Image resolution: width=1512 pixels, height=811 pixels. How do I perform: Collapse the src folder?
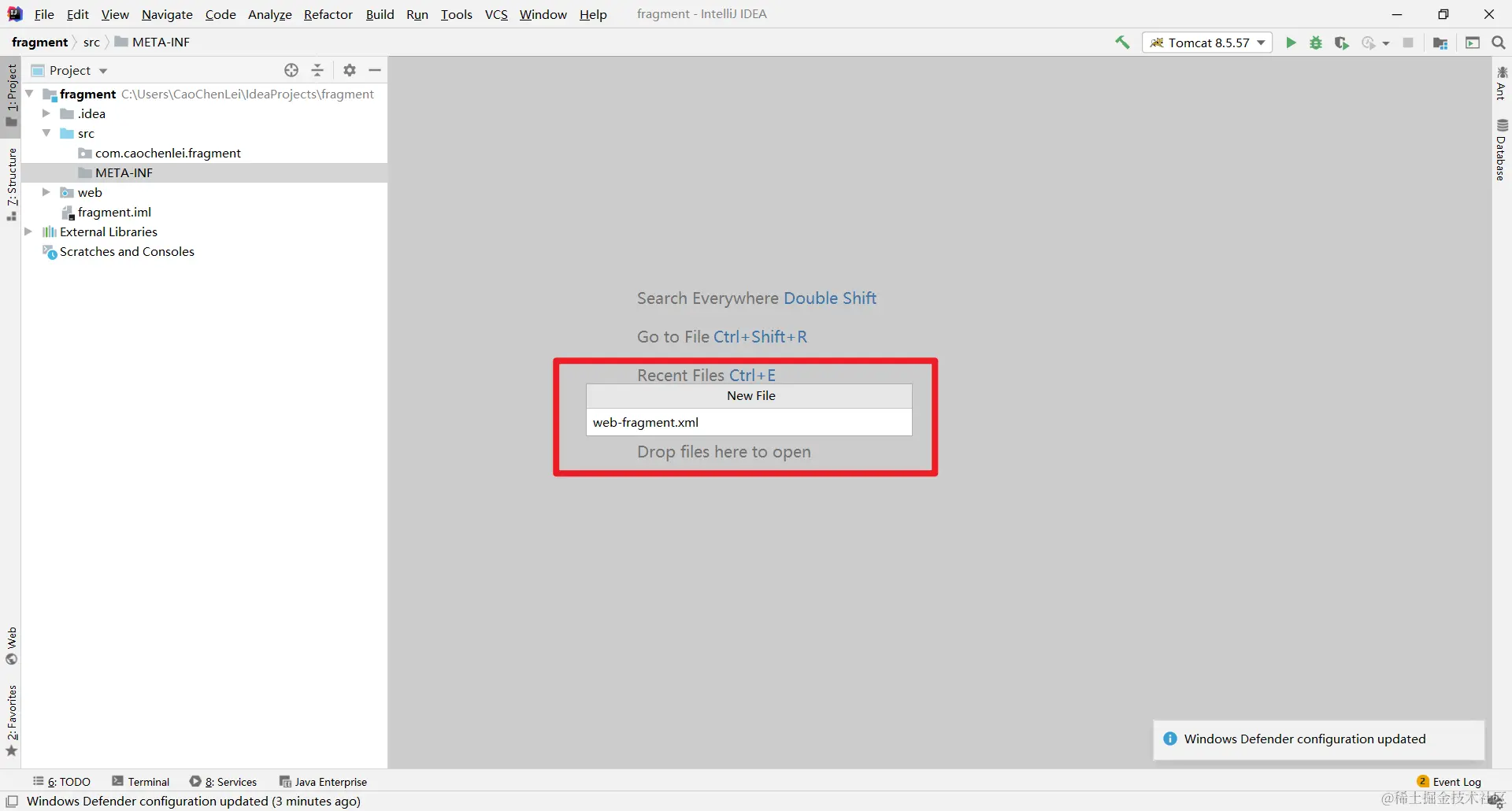pyautogui.click(x=46, y=133)
